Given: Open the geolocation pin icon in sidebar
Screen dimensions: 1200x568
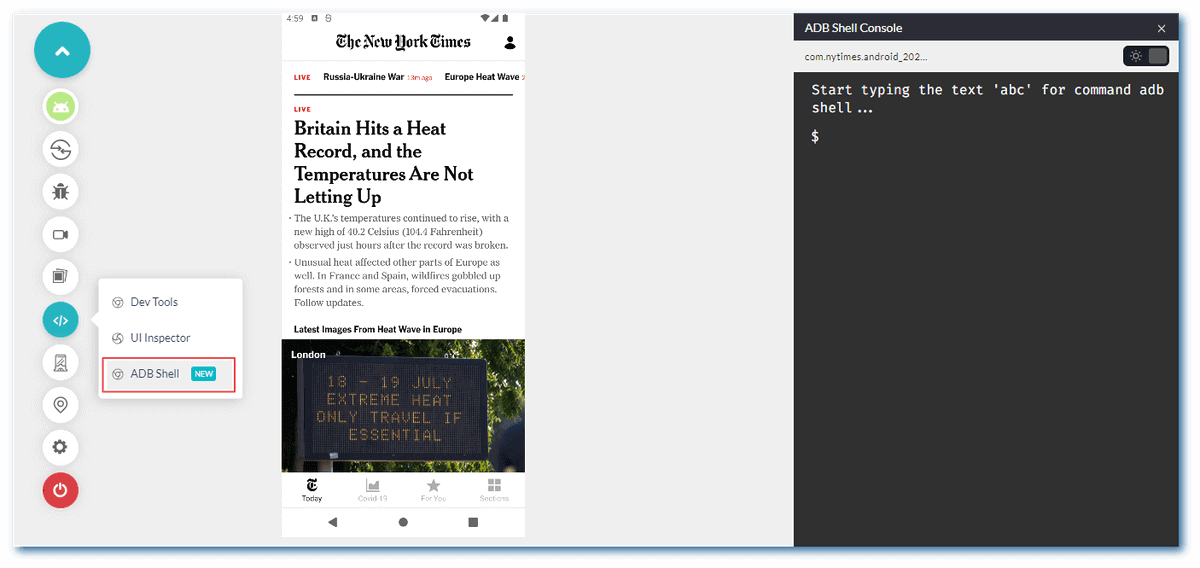Looking at the screenshot, I should [x=61, y=405].
